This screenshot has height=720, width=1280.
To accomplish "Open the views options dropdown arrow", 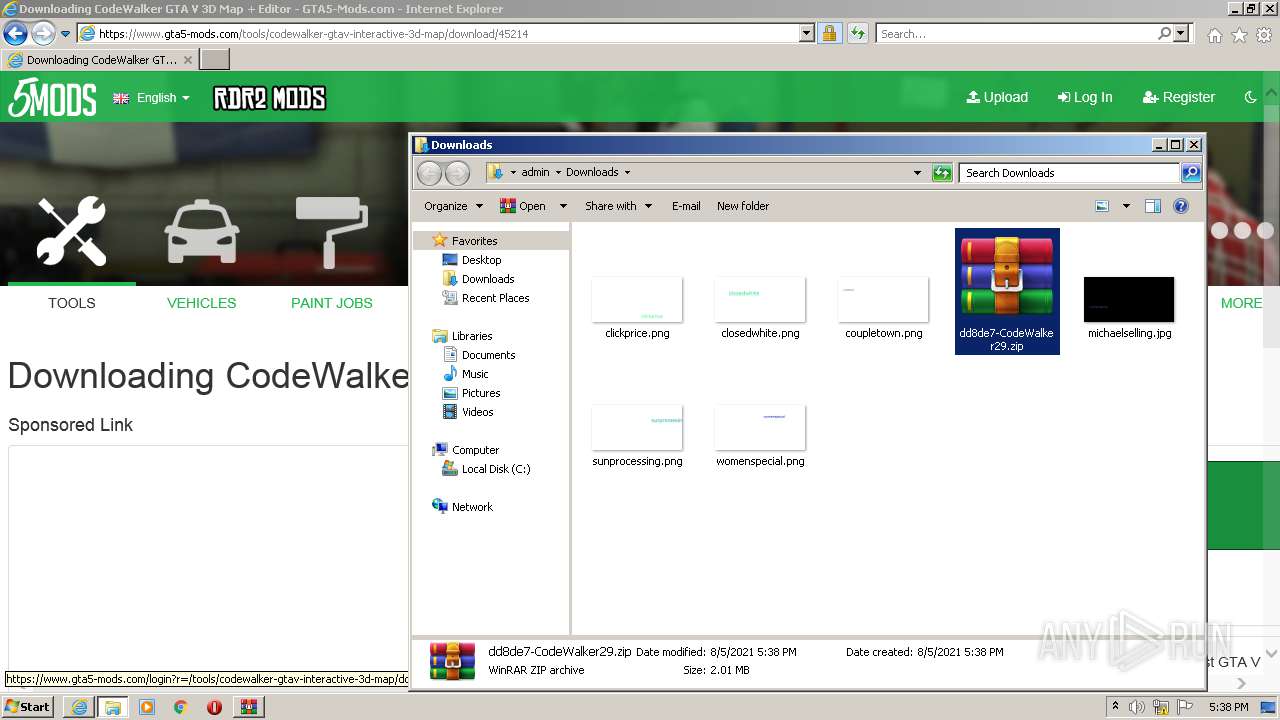I will coord(1126,206).
